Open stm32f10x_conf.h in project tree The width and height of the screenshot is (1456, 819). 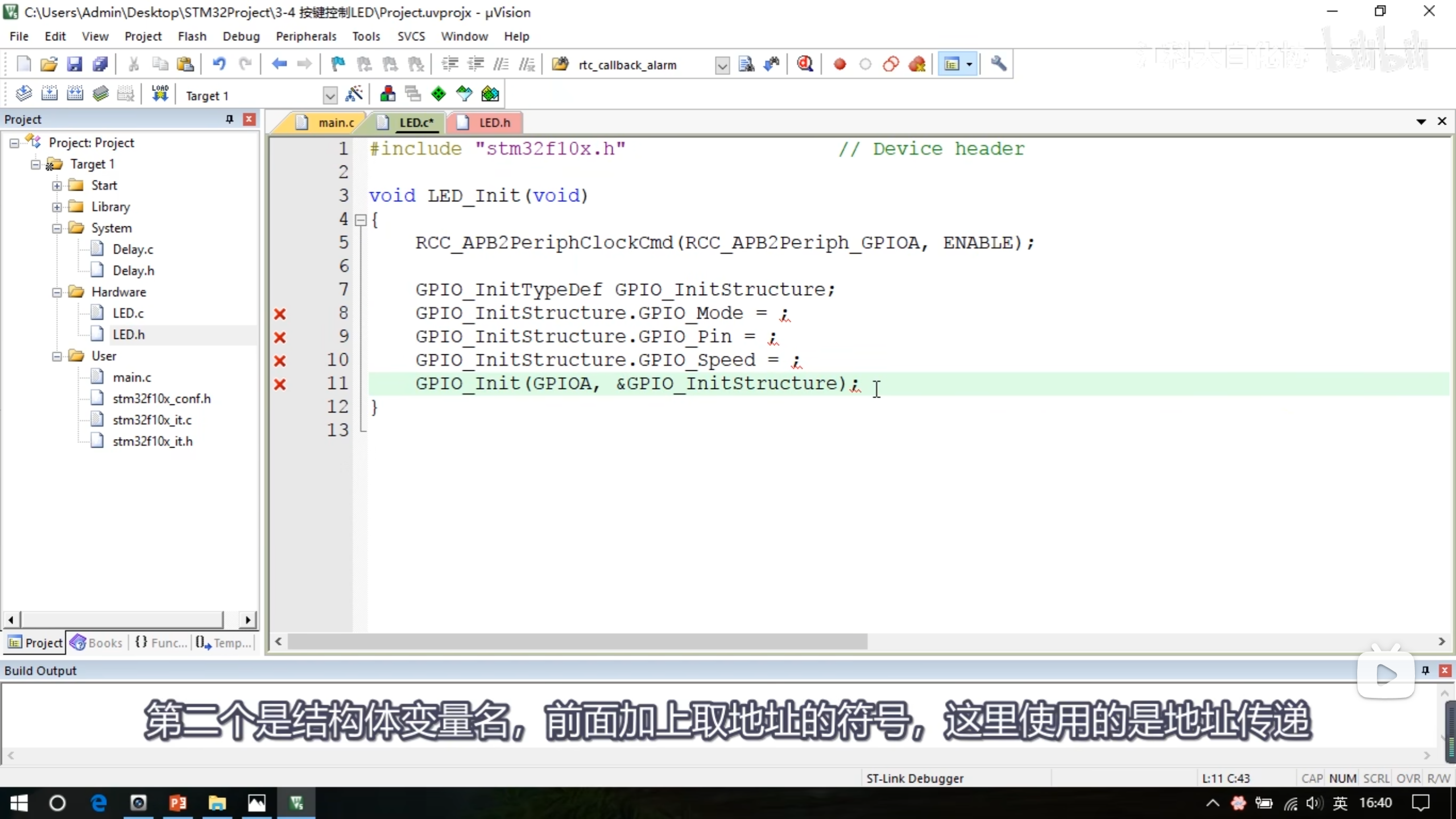point(162,399)
